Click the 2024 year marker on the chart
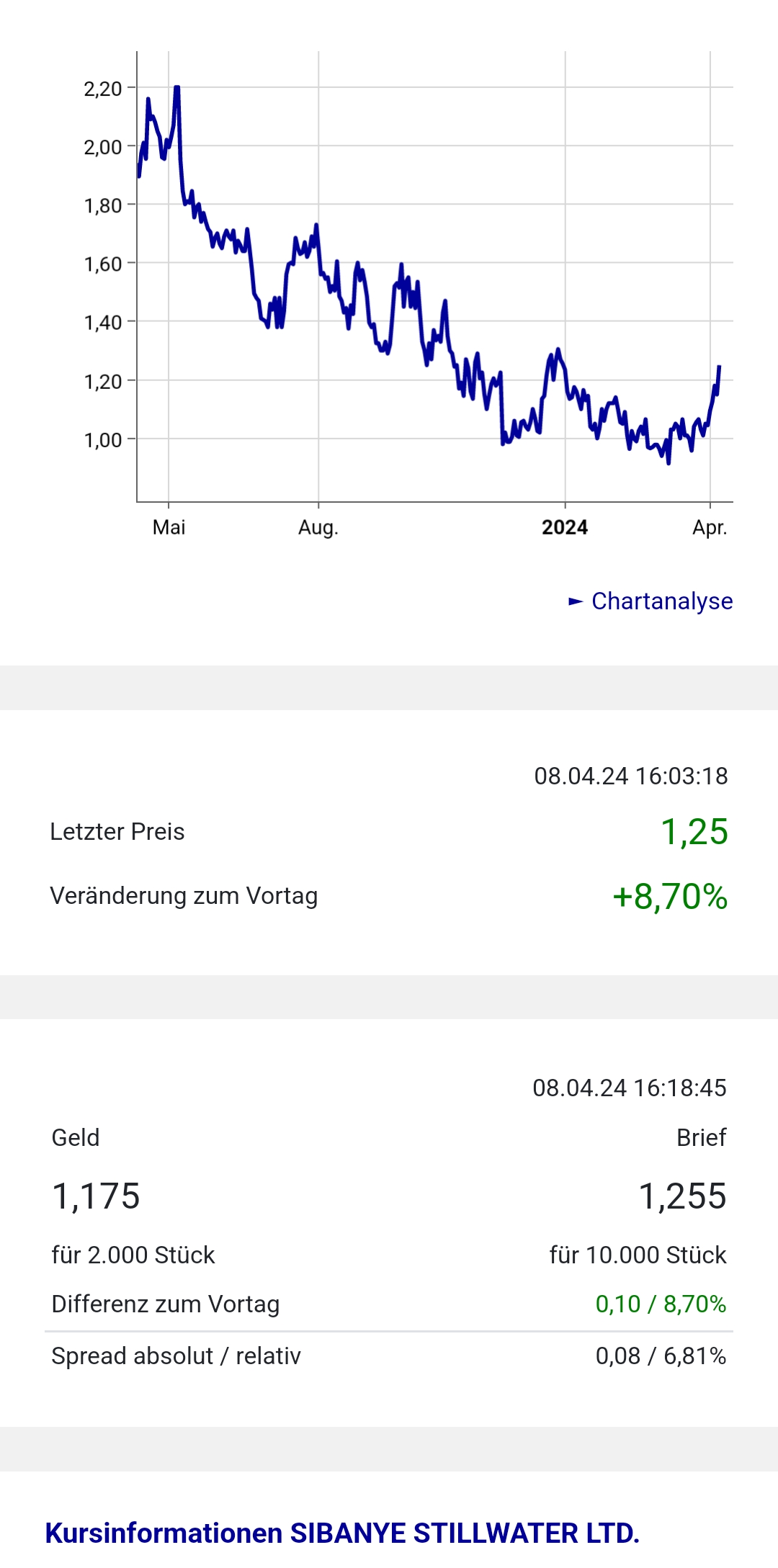The width and height of the screenshot is (778, 1568). [x=564, y=527]
